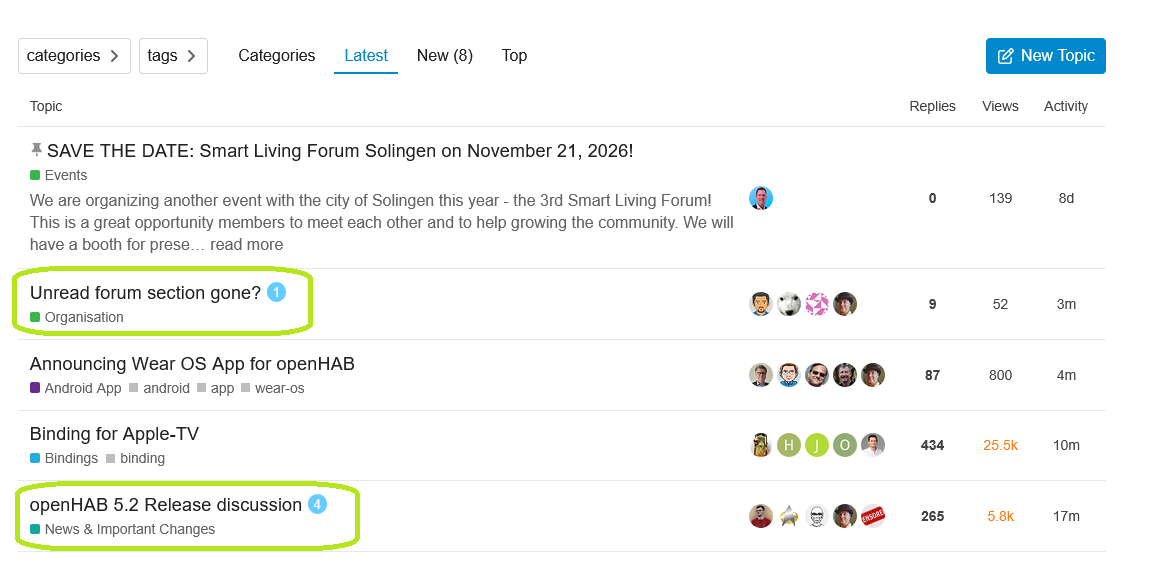The height and width of the screenshot is (570, 1149).
Task: Open the pinned Smart Living Forum topic
Action: 340,151
